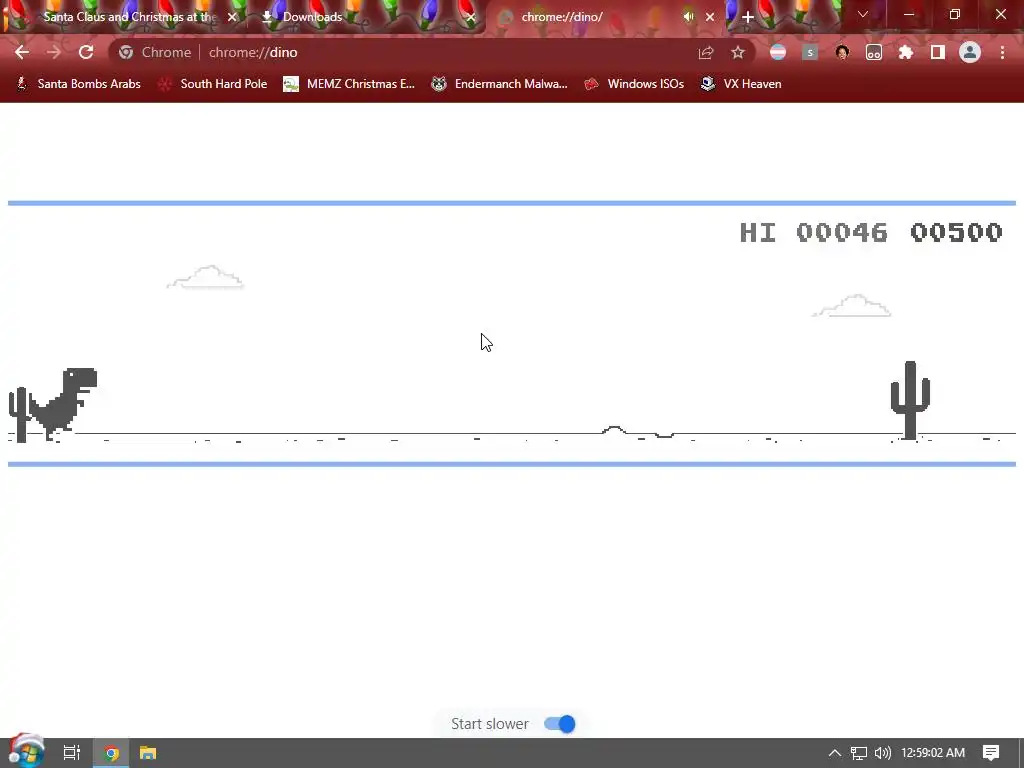Go back with the browser back arrow

pos(22,52)
